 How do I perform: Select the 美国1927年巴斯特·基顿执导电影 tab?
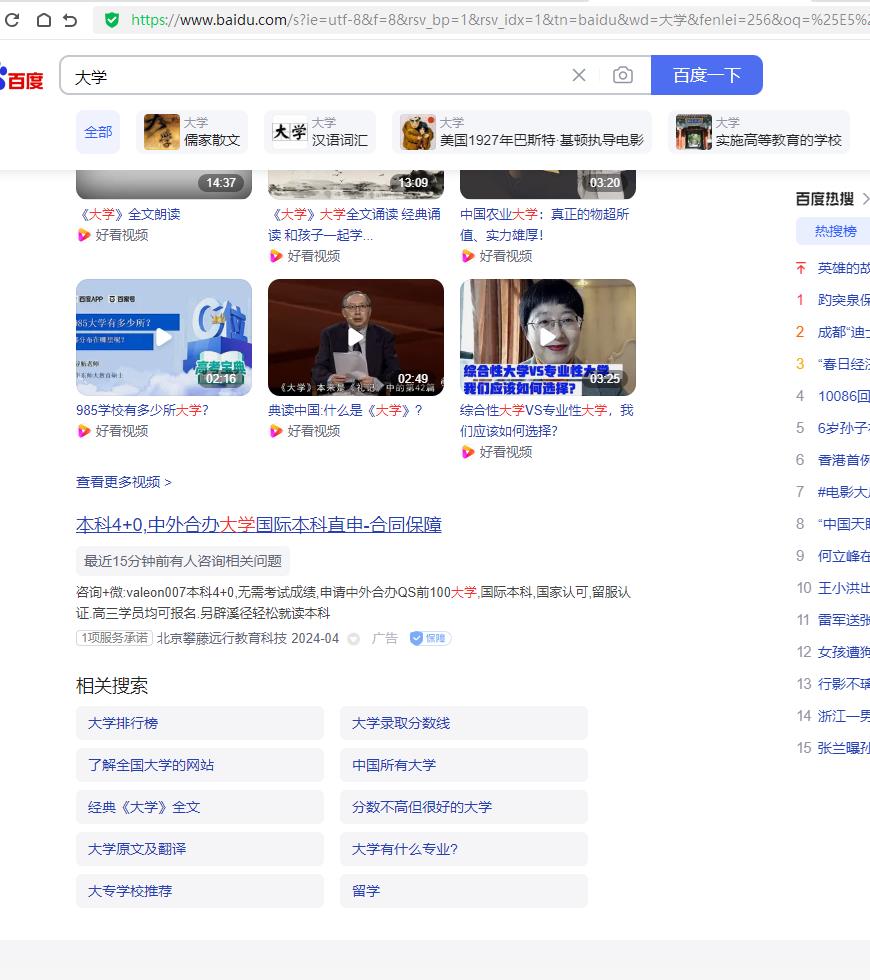pos(522,132)
